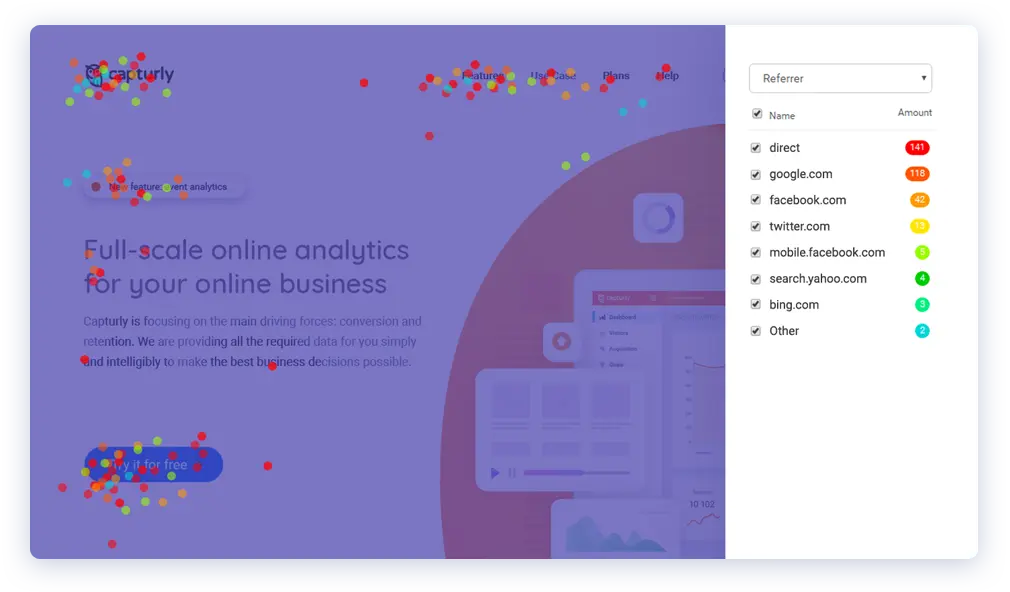The width and height of the screenshot is (1010, 592).
Task: Click the Amount column header
Action: 915,113
